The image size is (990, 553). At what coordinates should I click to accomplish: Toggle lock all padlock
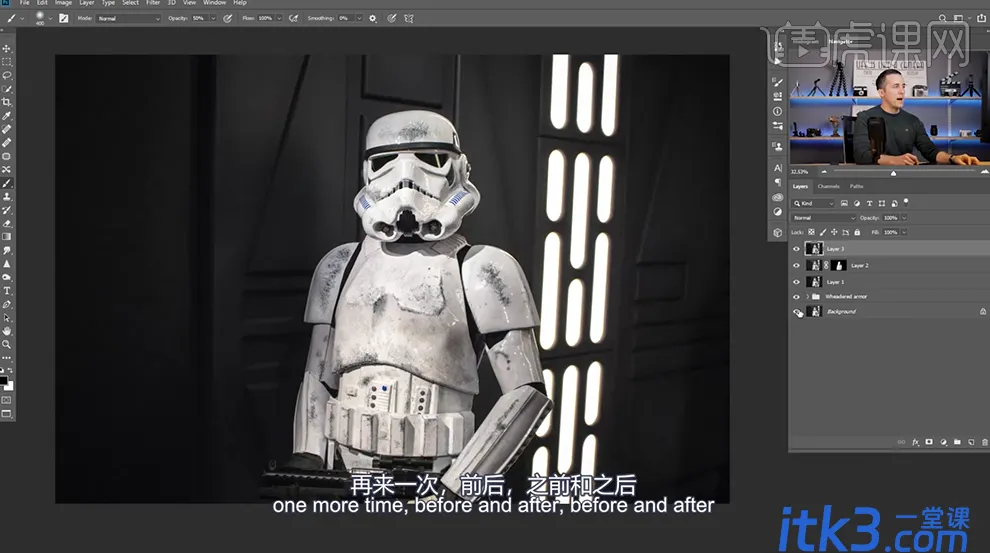(x=857, y=232)
